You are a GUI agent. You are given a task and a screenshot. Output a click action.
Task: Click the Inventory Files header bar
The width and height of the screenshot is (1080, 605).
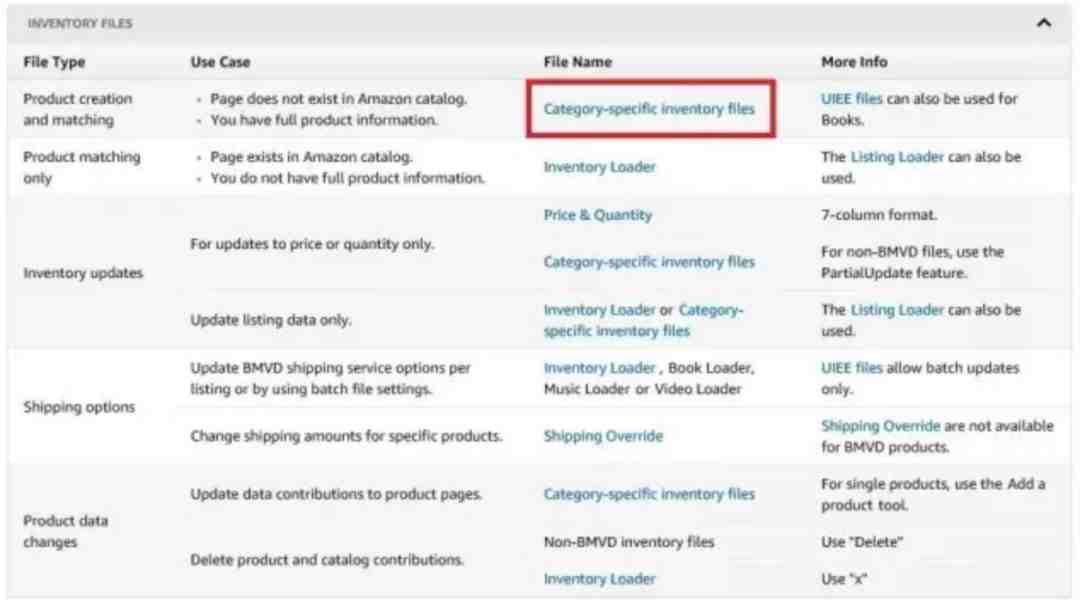click(539, 23)
